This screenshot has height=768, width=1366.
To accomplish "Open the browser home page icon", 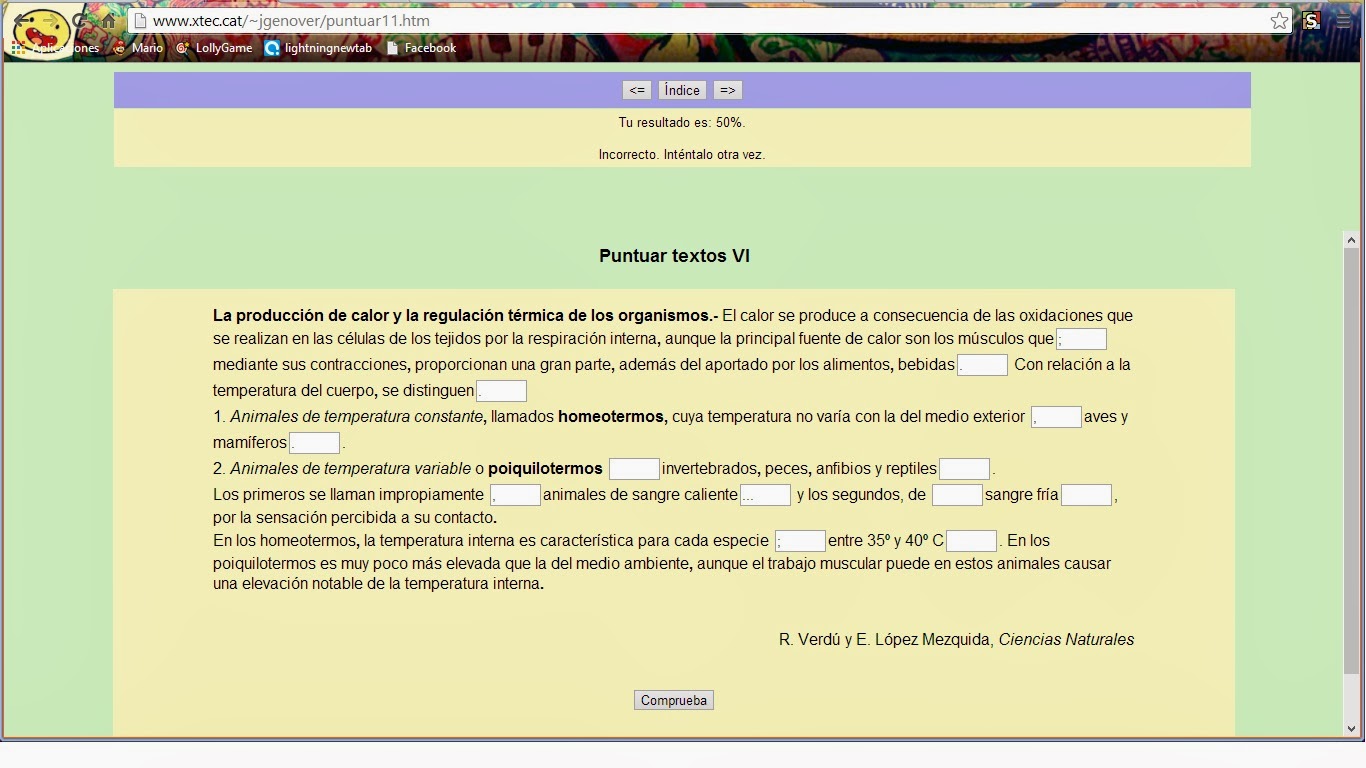I will pos(108,21).
